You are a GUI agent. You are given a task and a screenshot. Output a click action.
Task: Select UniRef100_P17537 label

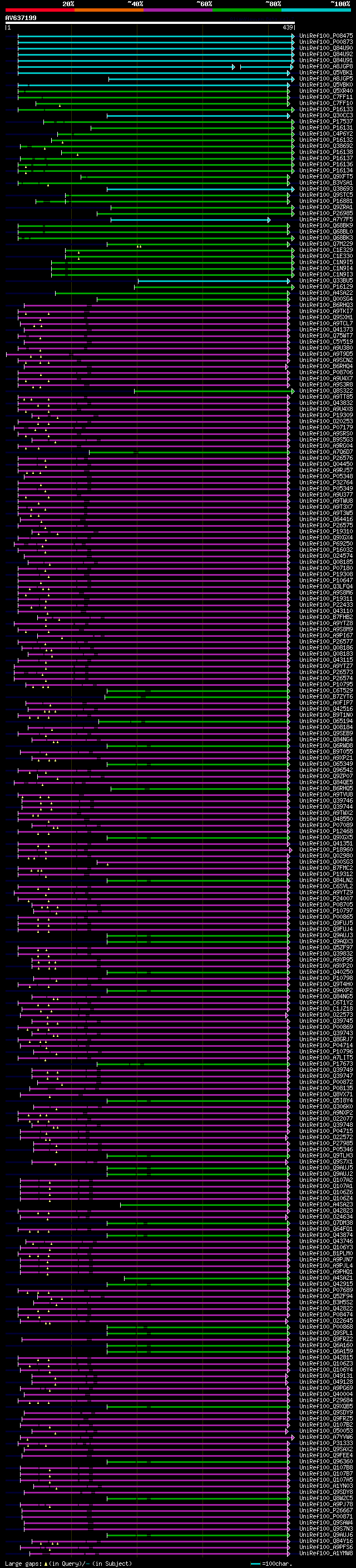(326, 122)
